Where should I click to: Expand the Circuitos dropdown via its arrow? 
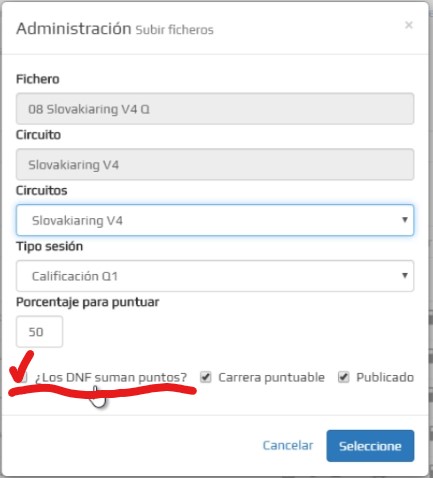[405, 220]
